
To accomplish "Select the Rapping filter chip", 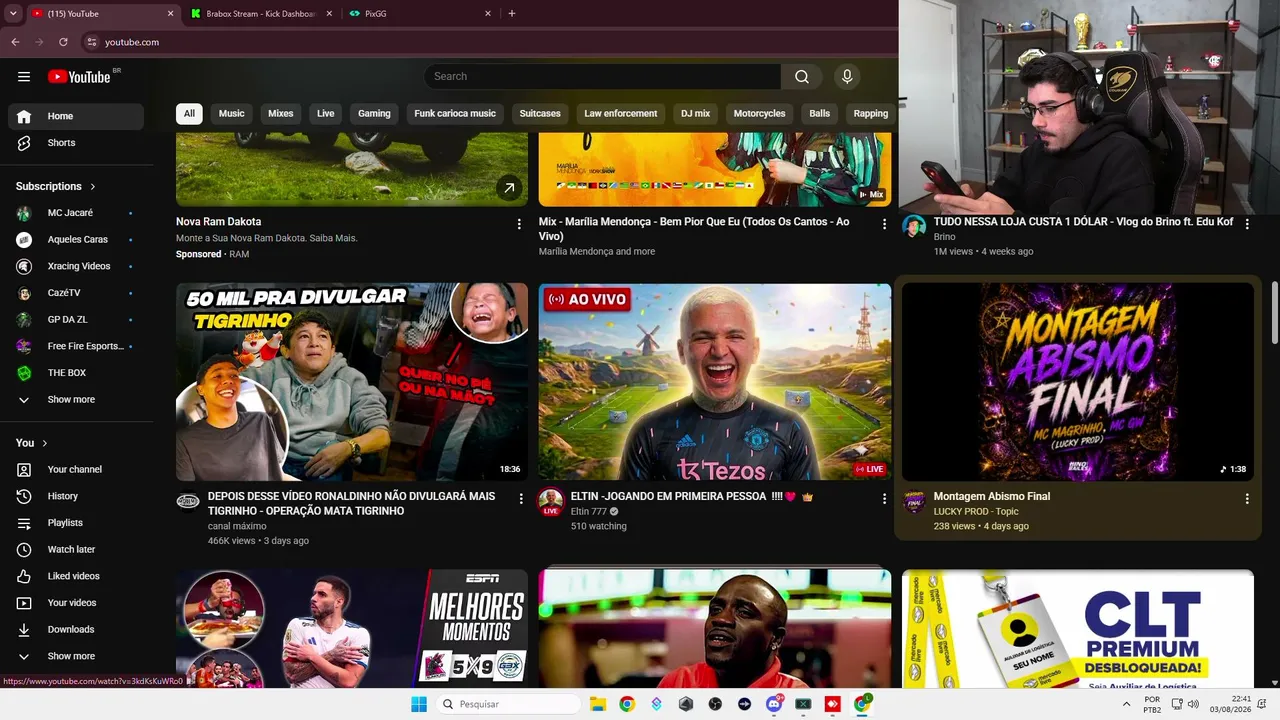I will tap(871, 114).
